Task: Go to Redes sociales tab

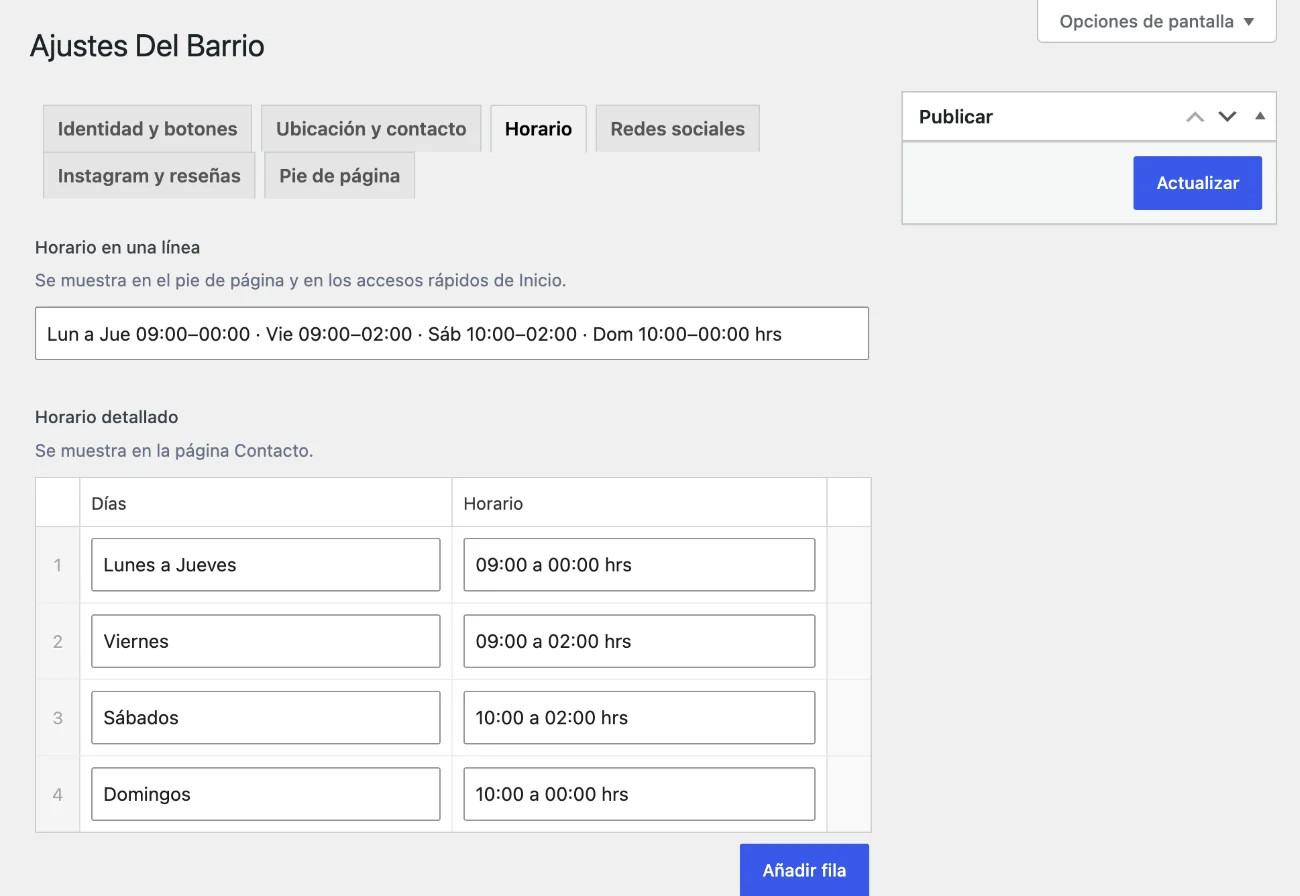Action: tap(678, 129)
